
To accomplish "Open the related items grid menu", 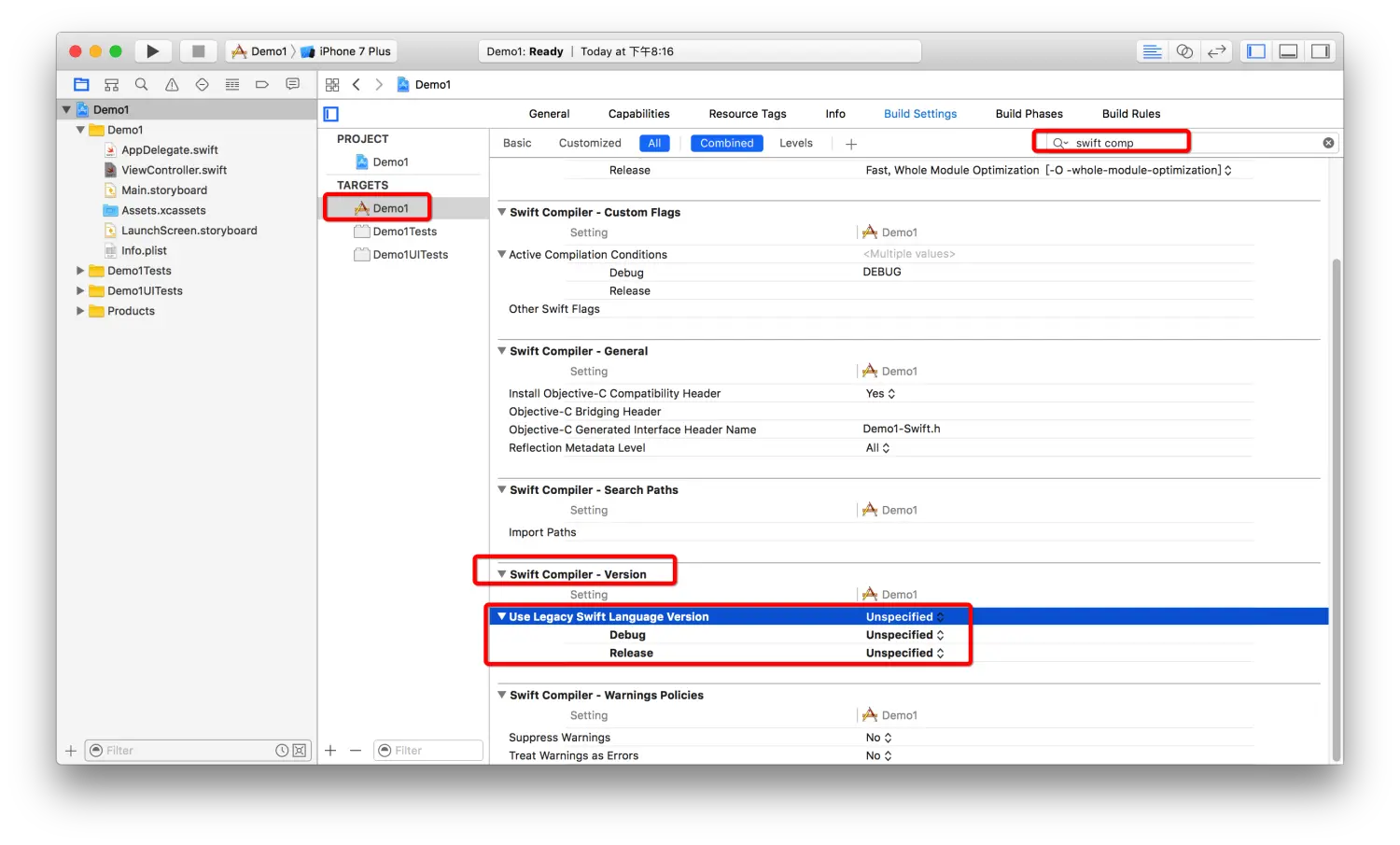I will click(332, 84).
